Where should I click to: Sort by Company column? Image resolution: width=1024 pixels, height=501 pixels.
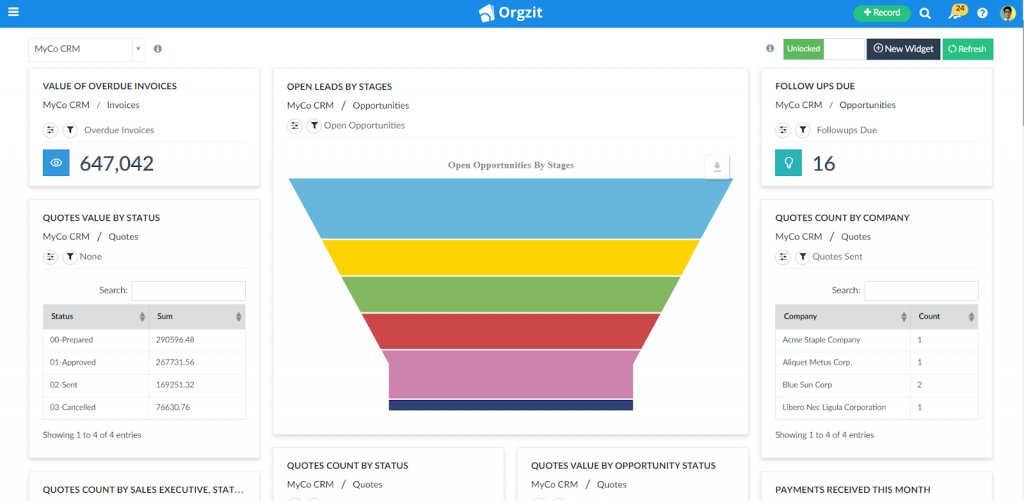[843, 316]
